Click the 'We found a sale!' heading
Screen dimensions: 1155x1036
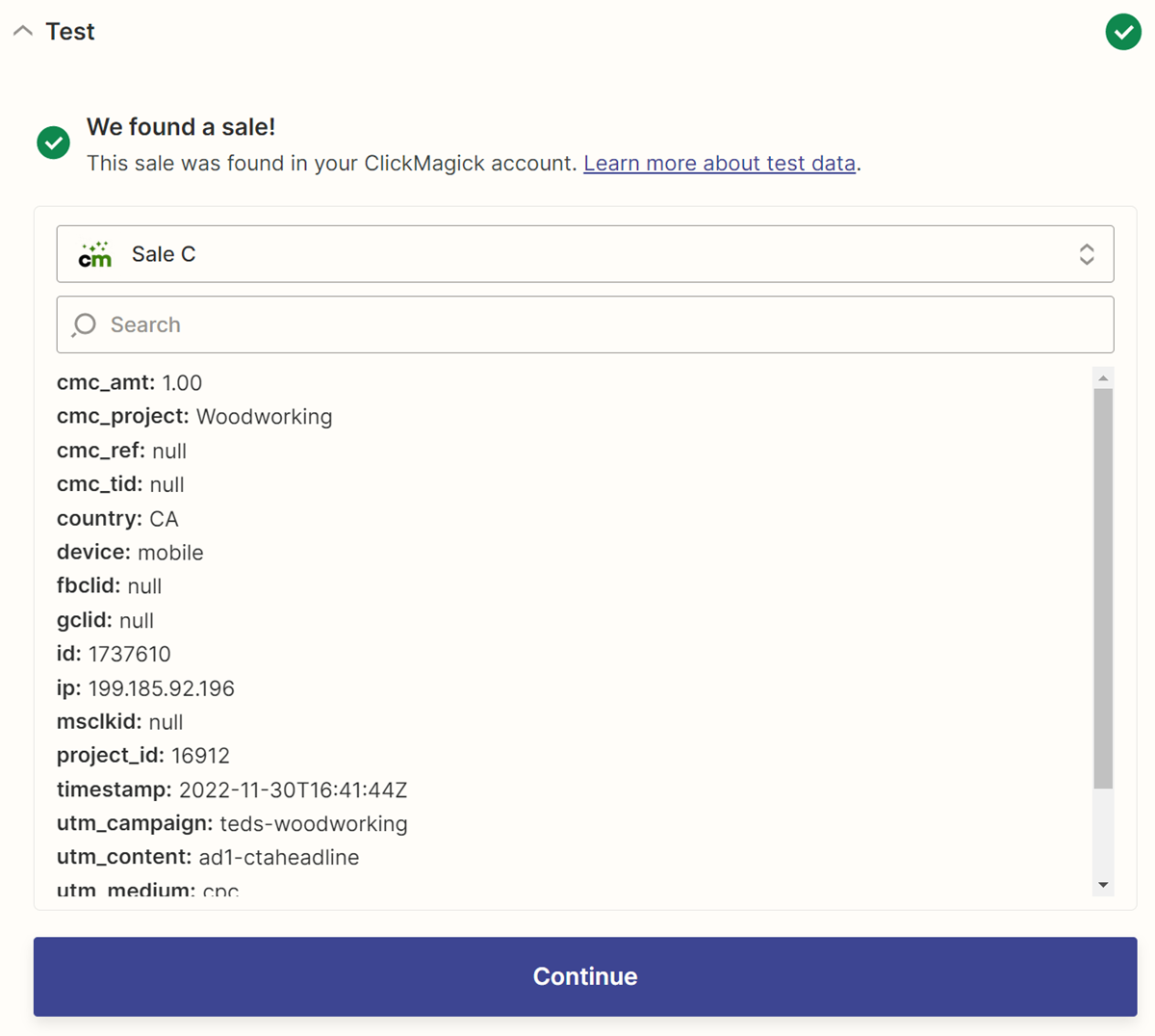[x=181, y=127]
